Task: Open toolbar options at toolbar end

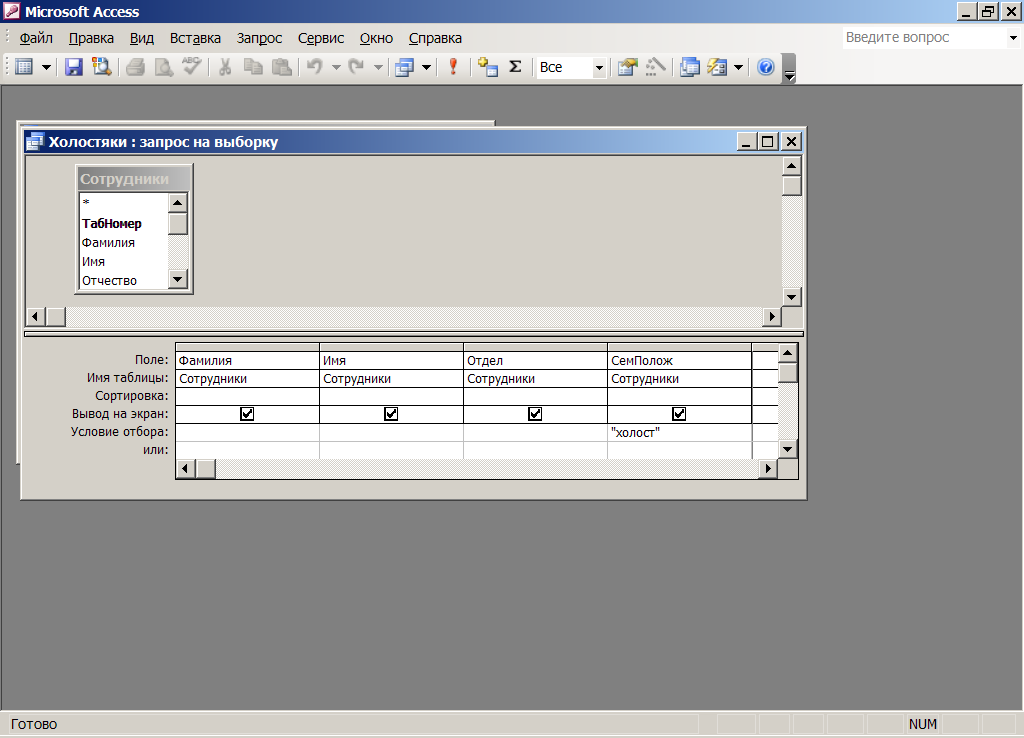Action: pyautogui.click(x=789, y=68)
